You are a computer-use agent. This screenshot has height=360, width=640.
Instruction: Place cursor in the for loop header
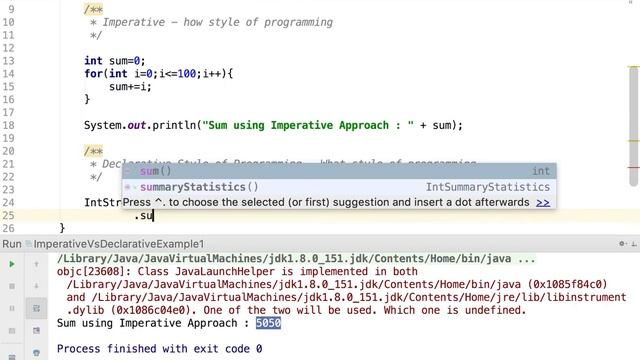(158, 74)
